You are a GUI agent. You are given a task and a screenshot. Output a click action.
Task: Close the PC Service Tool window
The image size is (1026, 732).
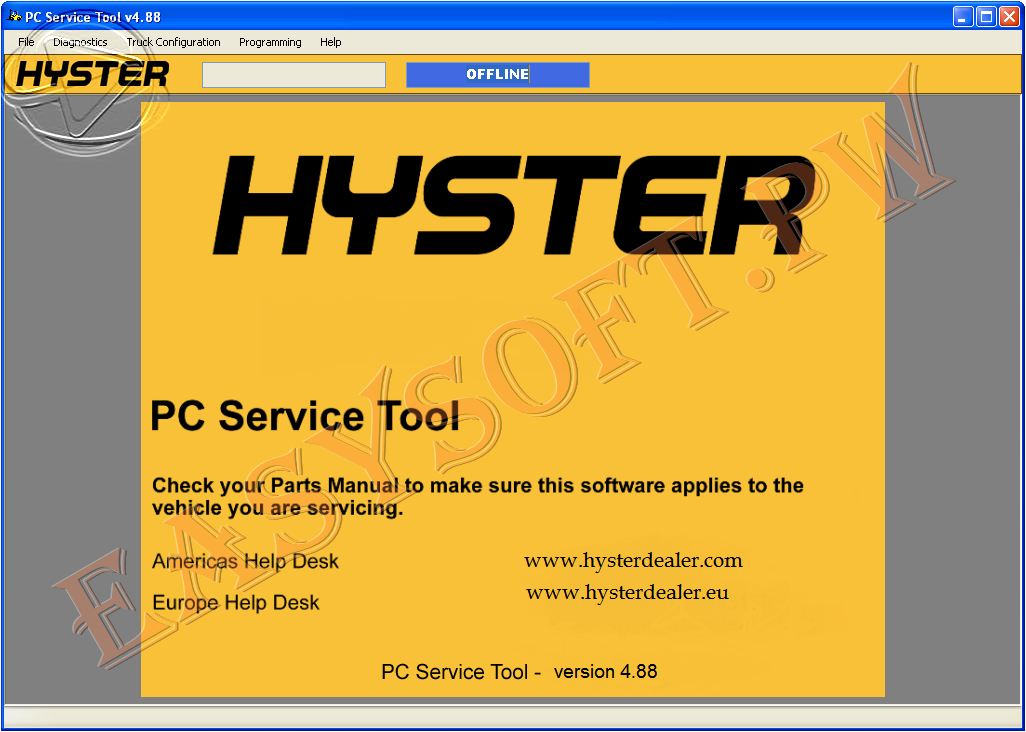point(1009,17)
